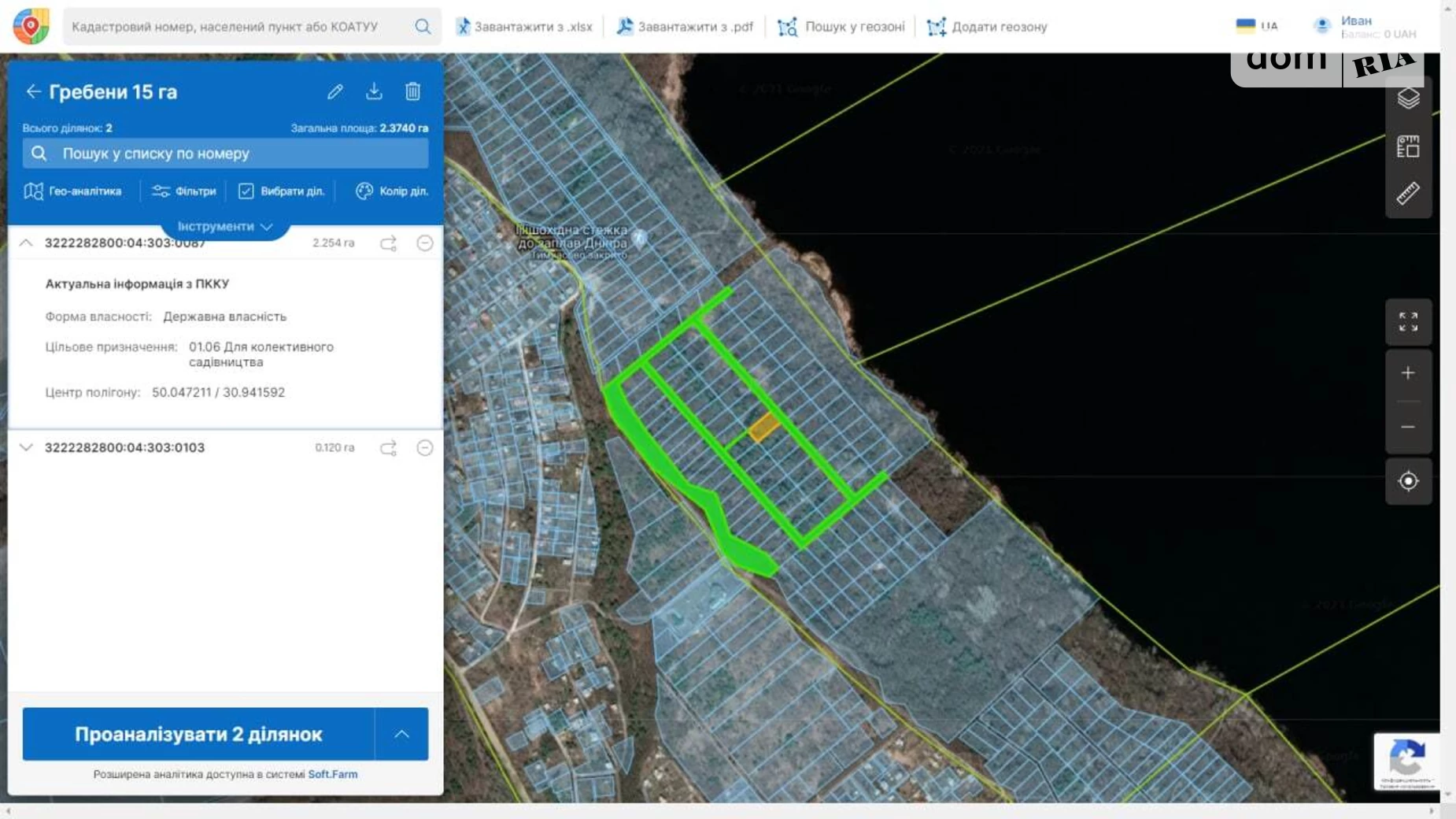
Task: Go back with arrow beside Гребени 15 га
Action: (x=33, y=91)
